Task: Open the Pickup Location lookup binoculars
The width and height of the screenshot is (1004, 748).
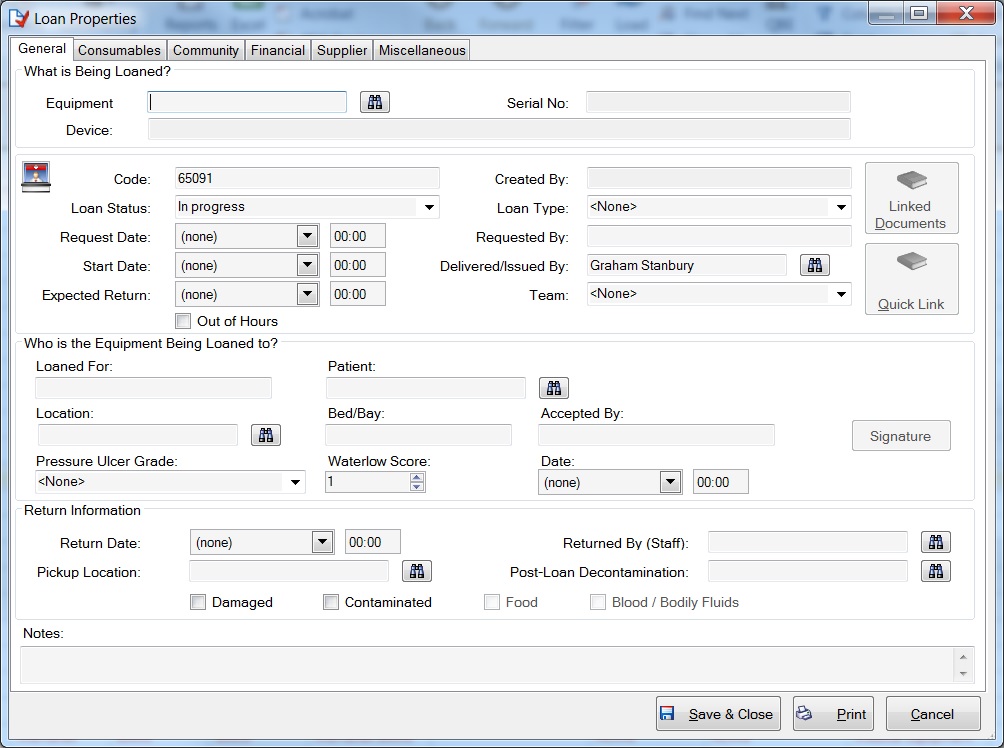Action: (x=417, y=571)
